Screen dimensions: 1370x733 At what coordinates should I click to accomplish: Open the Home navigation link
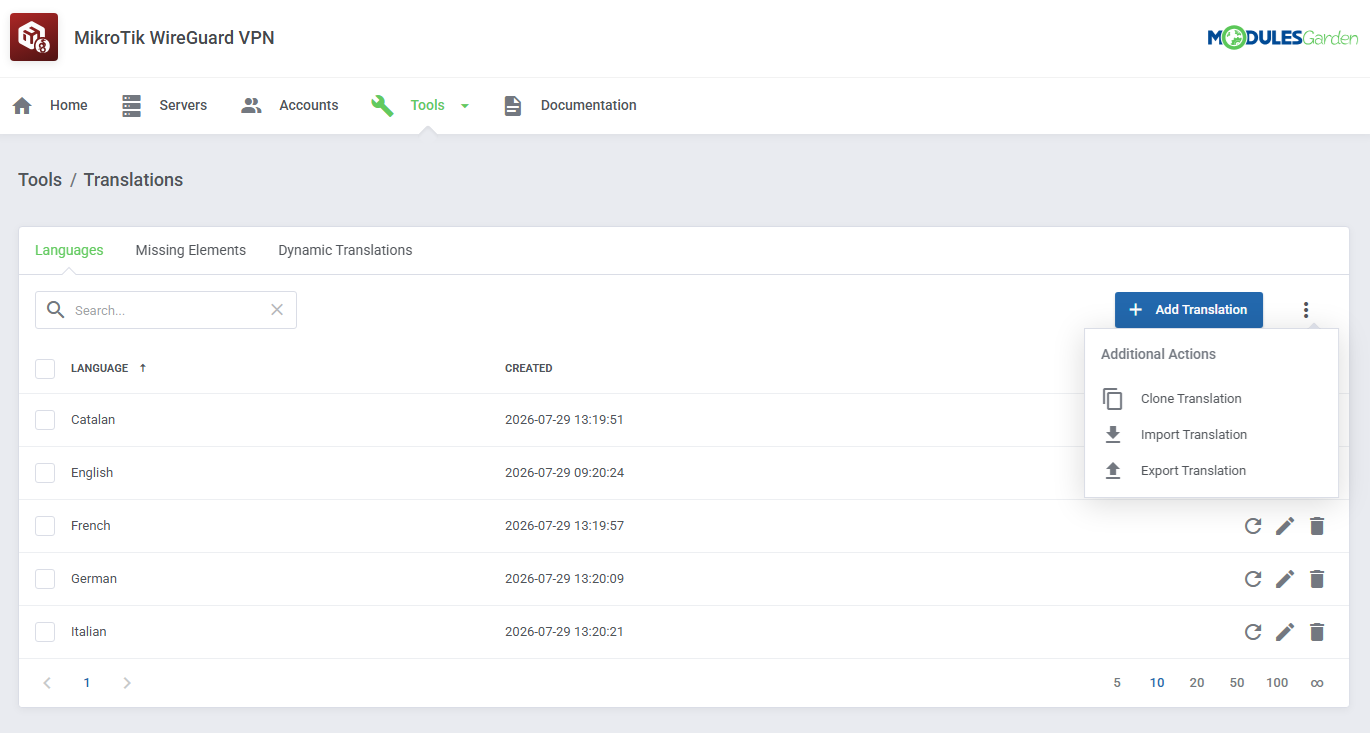[69, 105]
